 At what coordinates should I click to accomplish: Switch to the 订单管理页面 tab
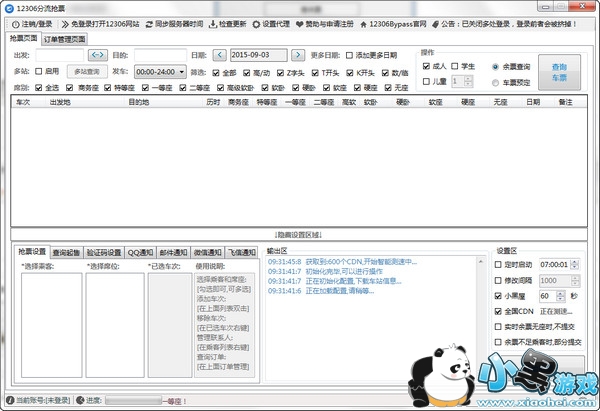coord(64,39)
